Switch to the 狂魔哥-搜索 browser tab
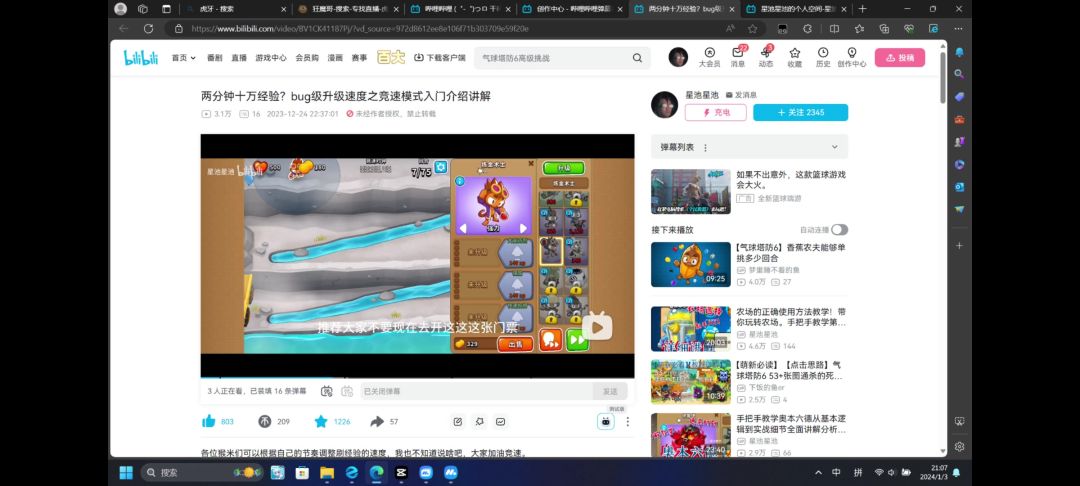Screen dimensions: 1080x486 (x=348, y=9)
